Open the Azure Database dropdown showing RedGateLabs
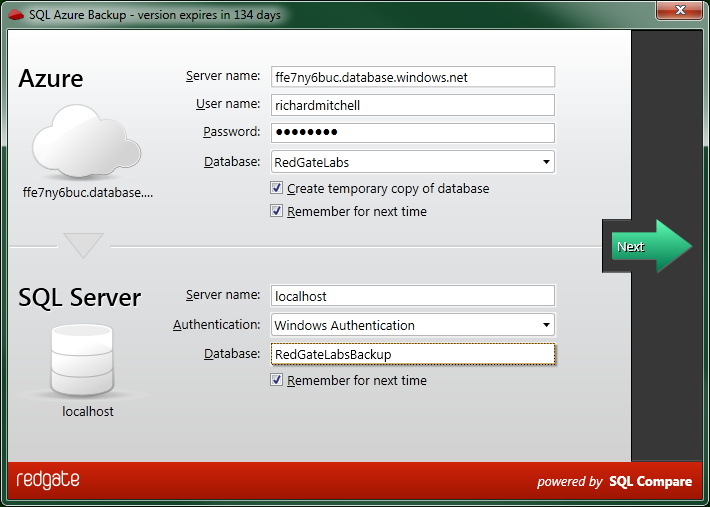Image resolution: width=710 pixels, height=507 pixels. point(413,162)
